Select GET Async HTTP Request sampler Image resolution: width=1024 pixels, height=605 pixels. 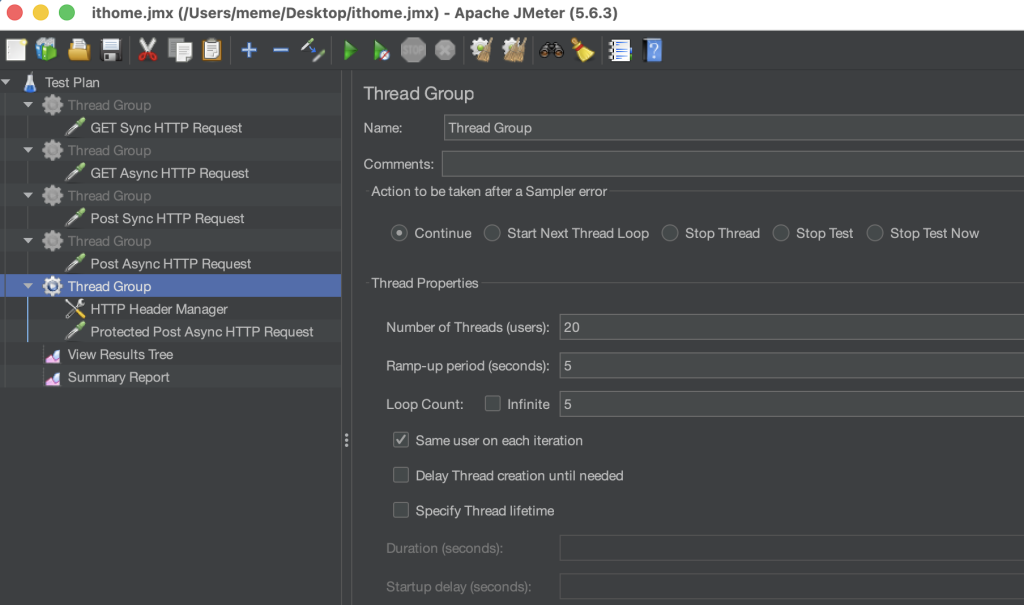pos(169,173)
